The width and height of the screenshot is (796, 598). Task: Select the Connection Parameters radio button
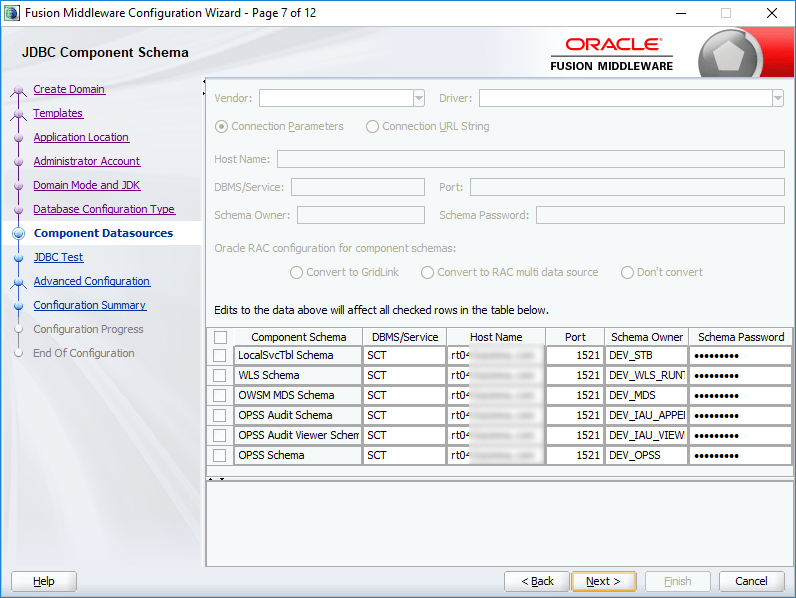pos(221,126)
